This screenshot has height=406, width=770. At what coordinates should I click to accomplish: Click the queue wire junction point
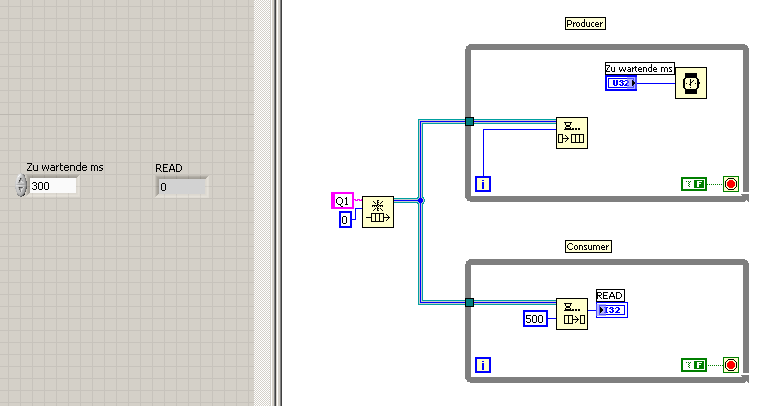pos(421,200)
